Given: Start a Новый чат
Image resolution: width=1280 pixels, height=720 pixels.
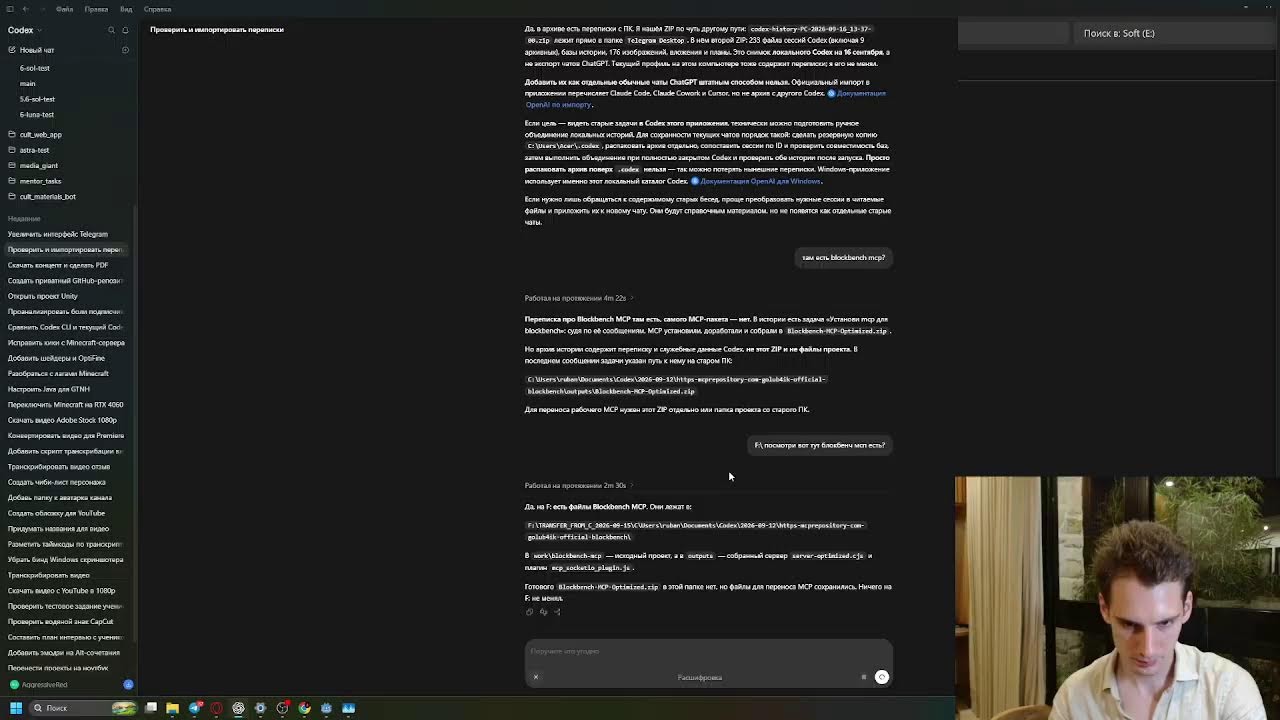Looking at the screenshot, I should [x=37, y=50].
